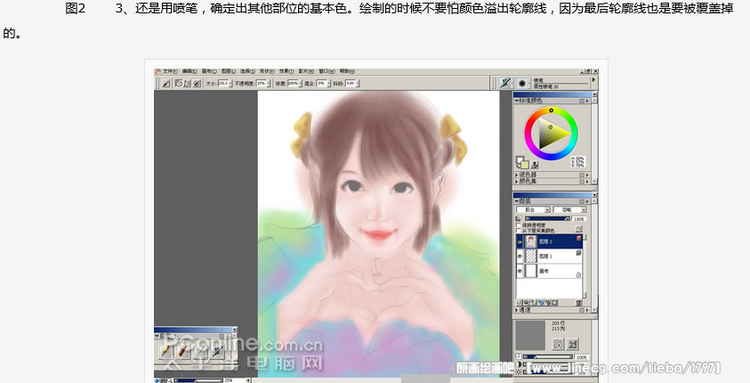
Task: Expand the 通道 channels panel
Action: coord(517,310)
